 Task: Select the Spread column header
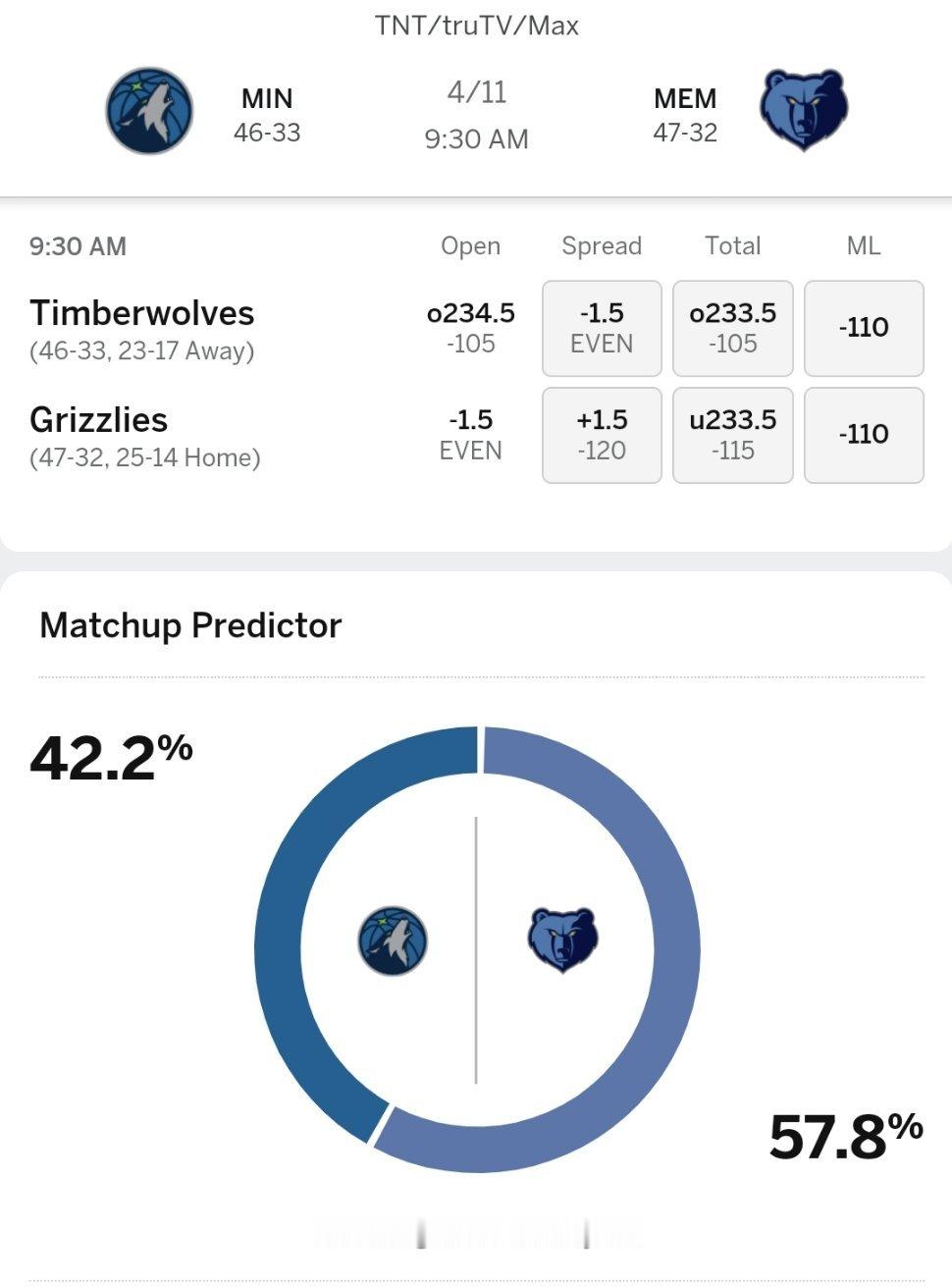pos(602,245)
